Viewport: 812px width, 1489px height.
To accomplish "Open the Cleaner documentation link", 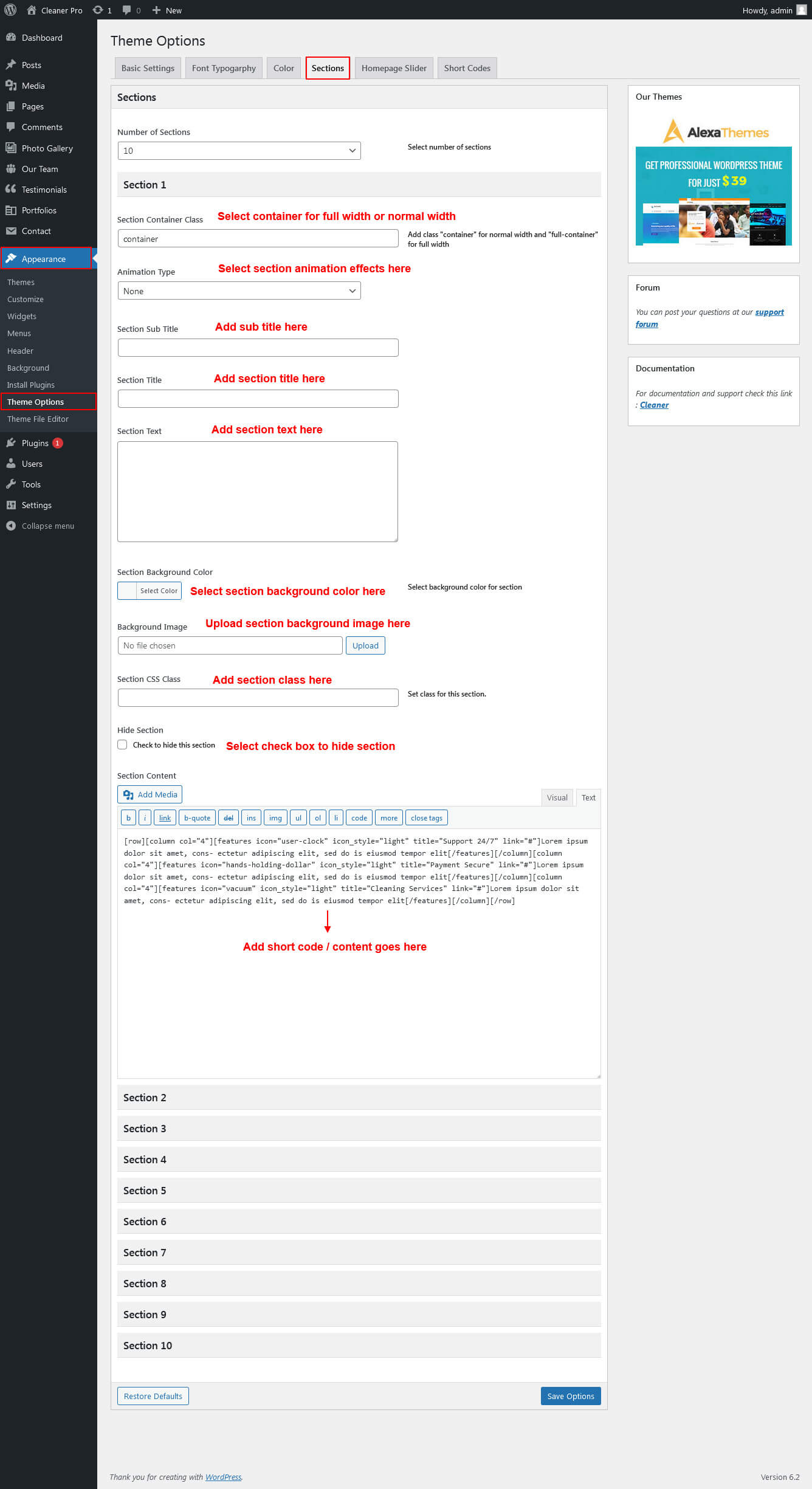I will (654, 405).
